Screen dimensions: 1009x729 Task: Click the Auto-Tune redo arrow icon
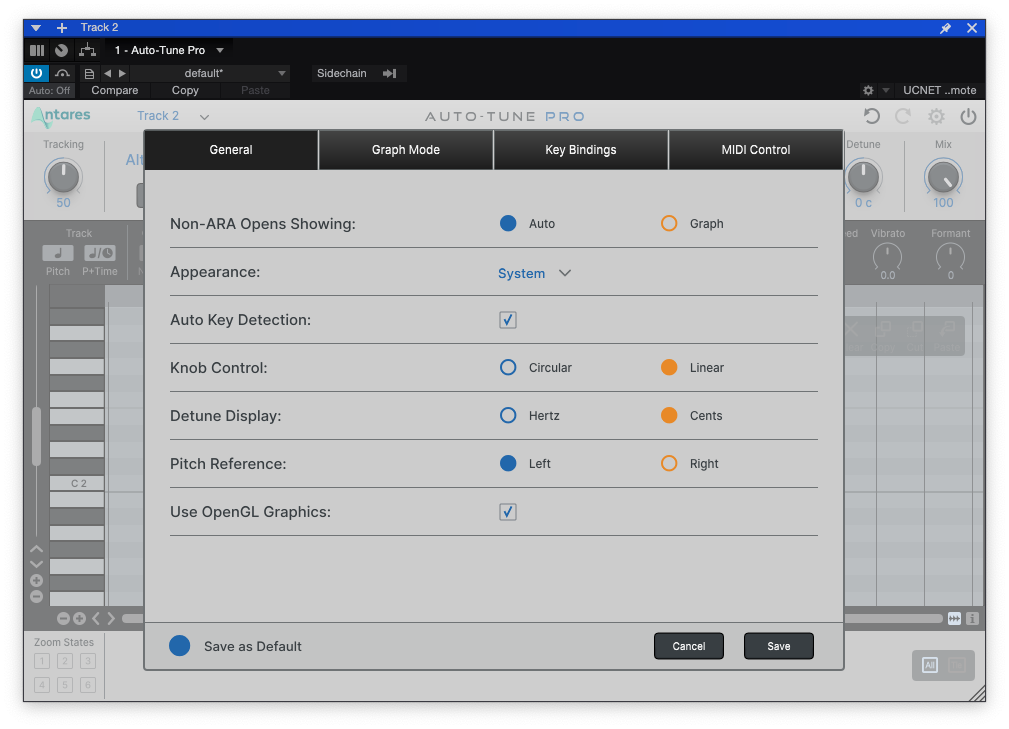[x=903, y=116]
